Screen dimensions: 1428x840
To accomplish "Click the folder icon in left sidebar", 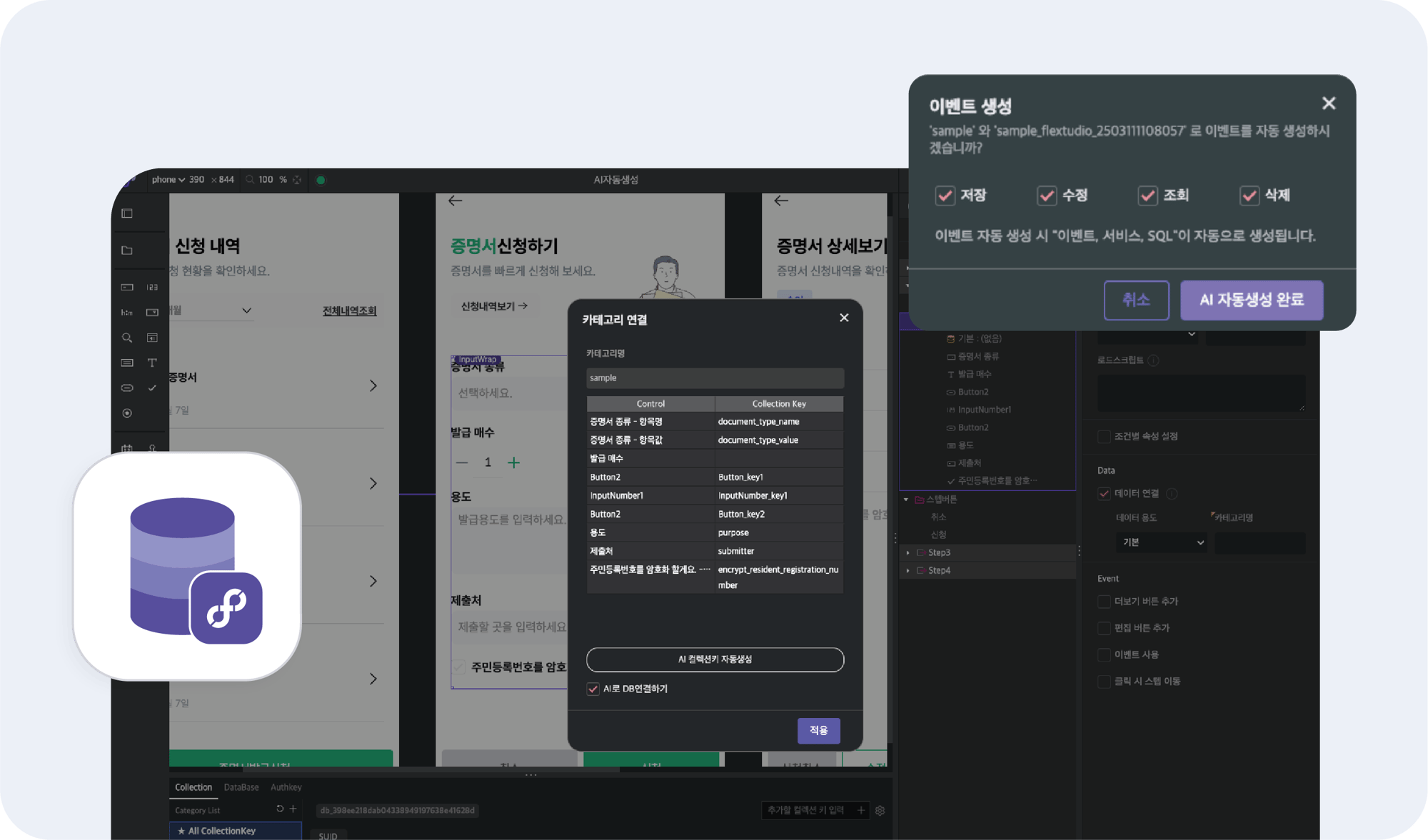I will tap(127, 251).
